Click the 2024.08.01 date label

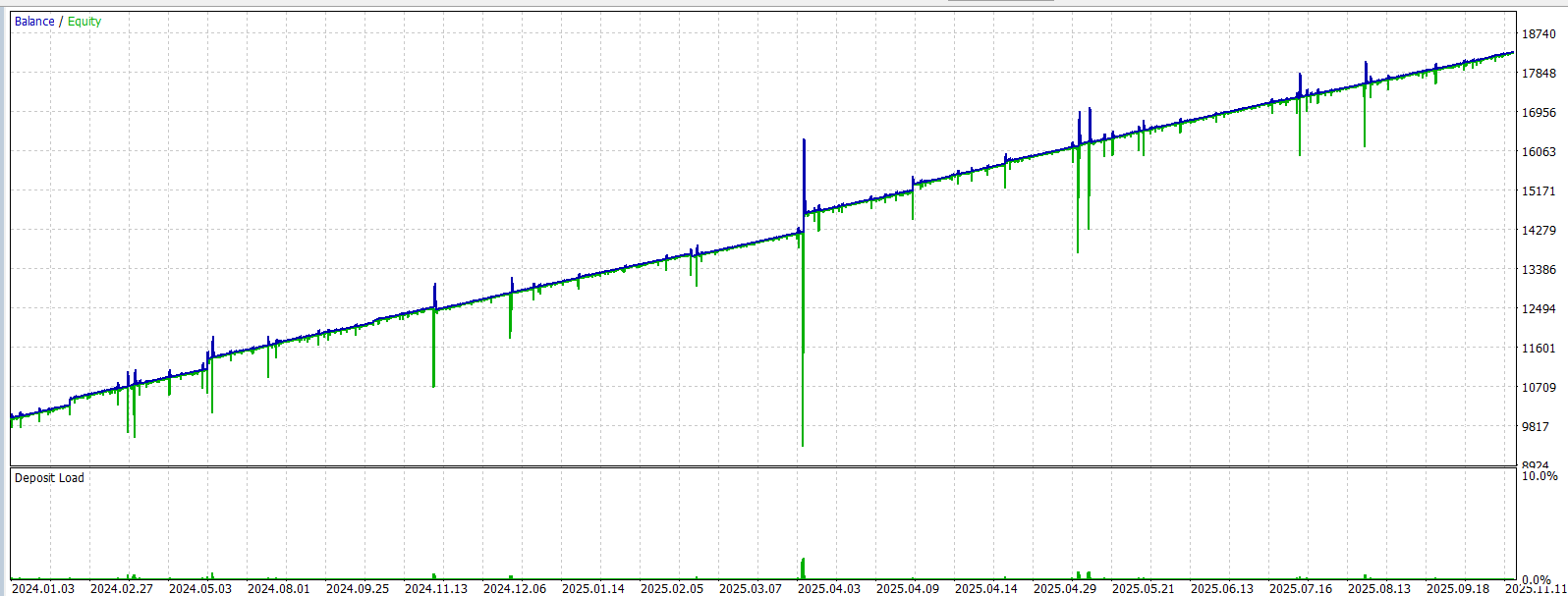[279, 589]
